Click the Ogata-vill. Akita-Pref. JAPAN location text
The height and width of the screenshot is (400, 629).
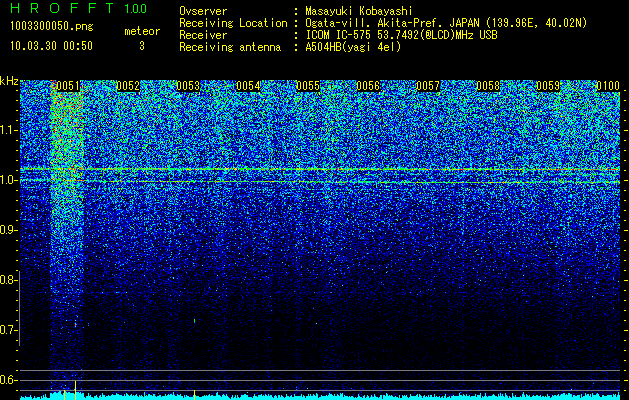[446, 23]
